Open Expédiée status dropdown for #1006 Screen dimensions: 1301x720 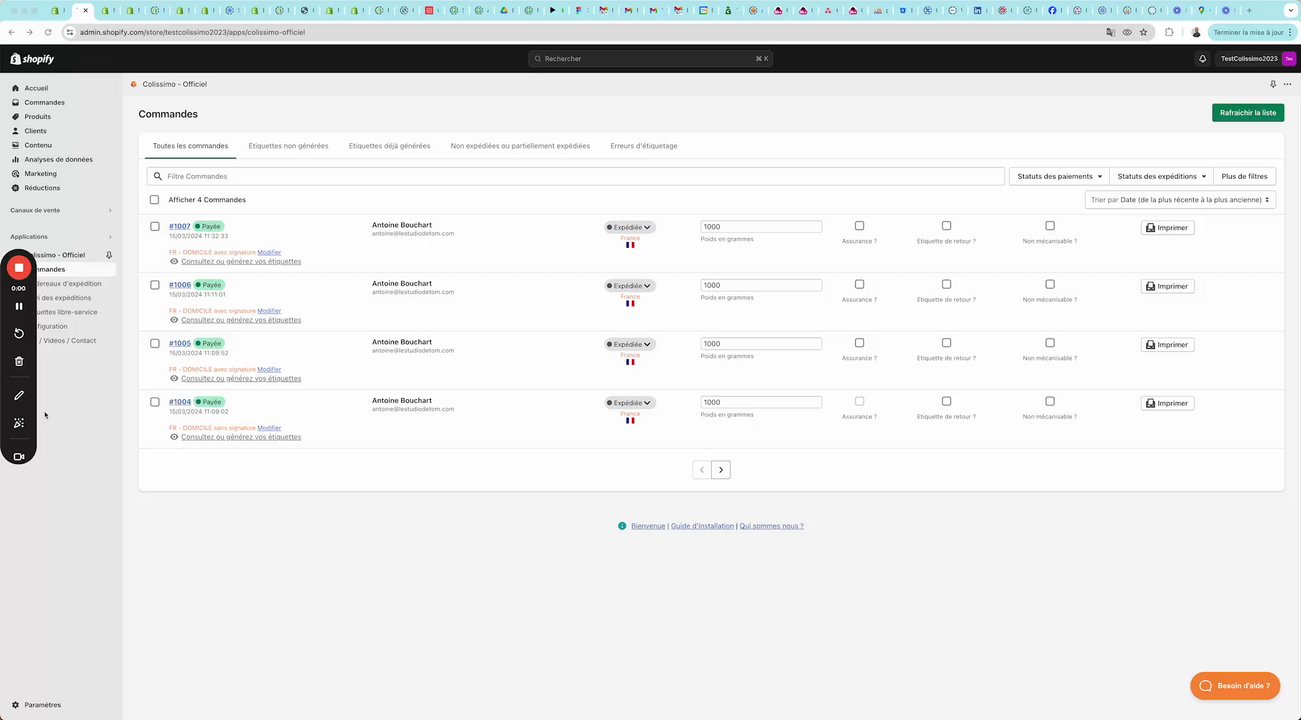click(x=630, y=286)
